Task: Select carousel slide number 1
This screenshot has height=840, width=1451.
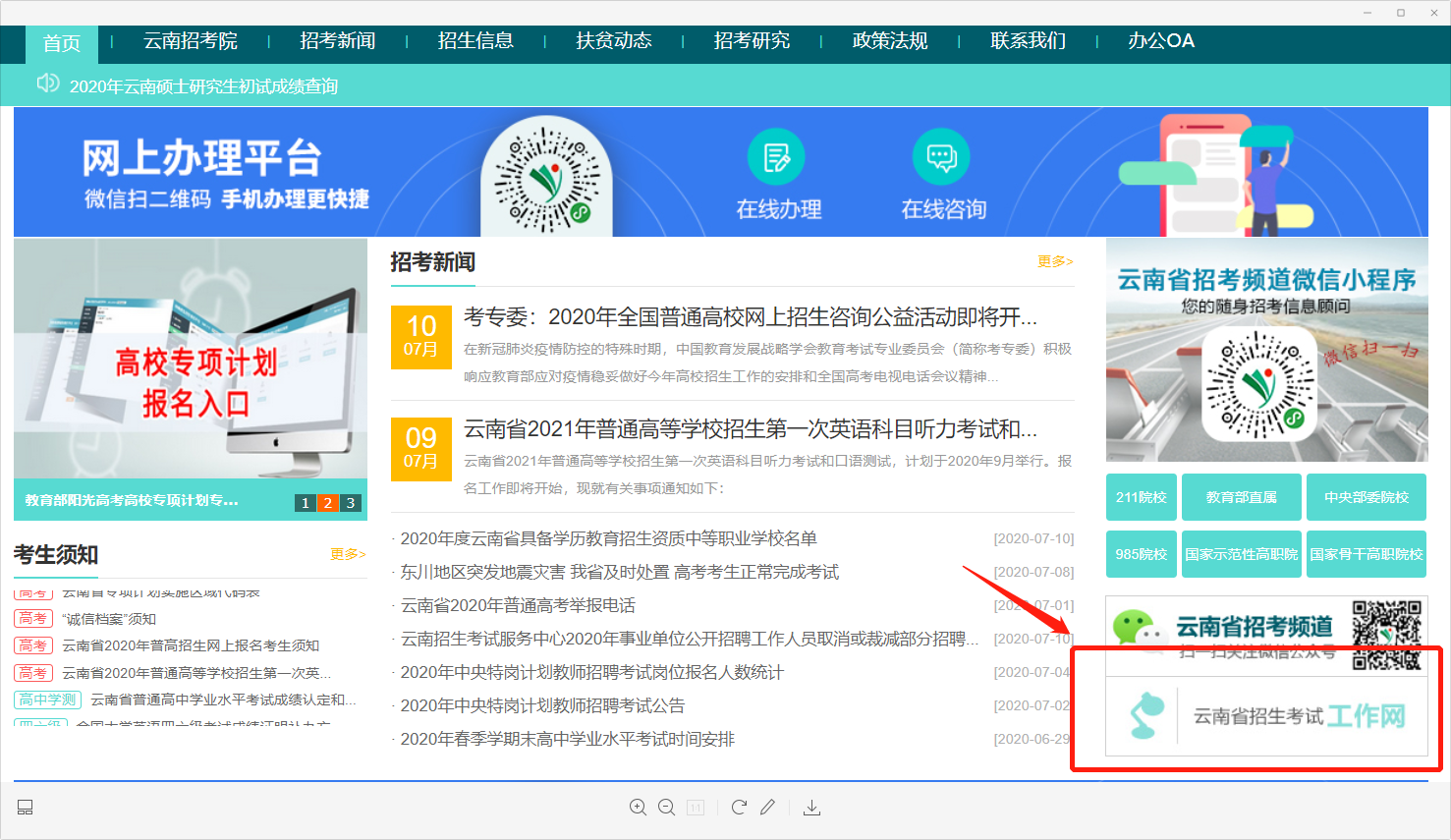Action: click(x=306, y=503)
